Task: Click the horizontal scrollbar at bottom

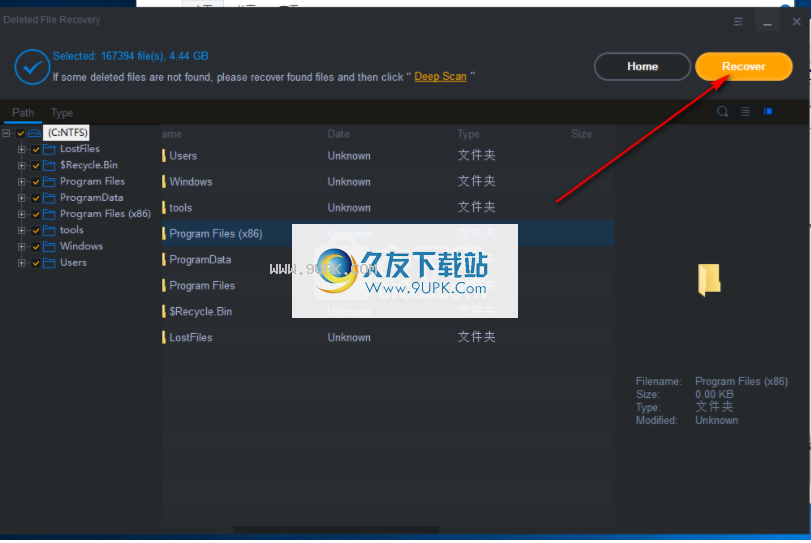Action: [x=336, y=530]
